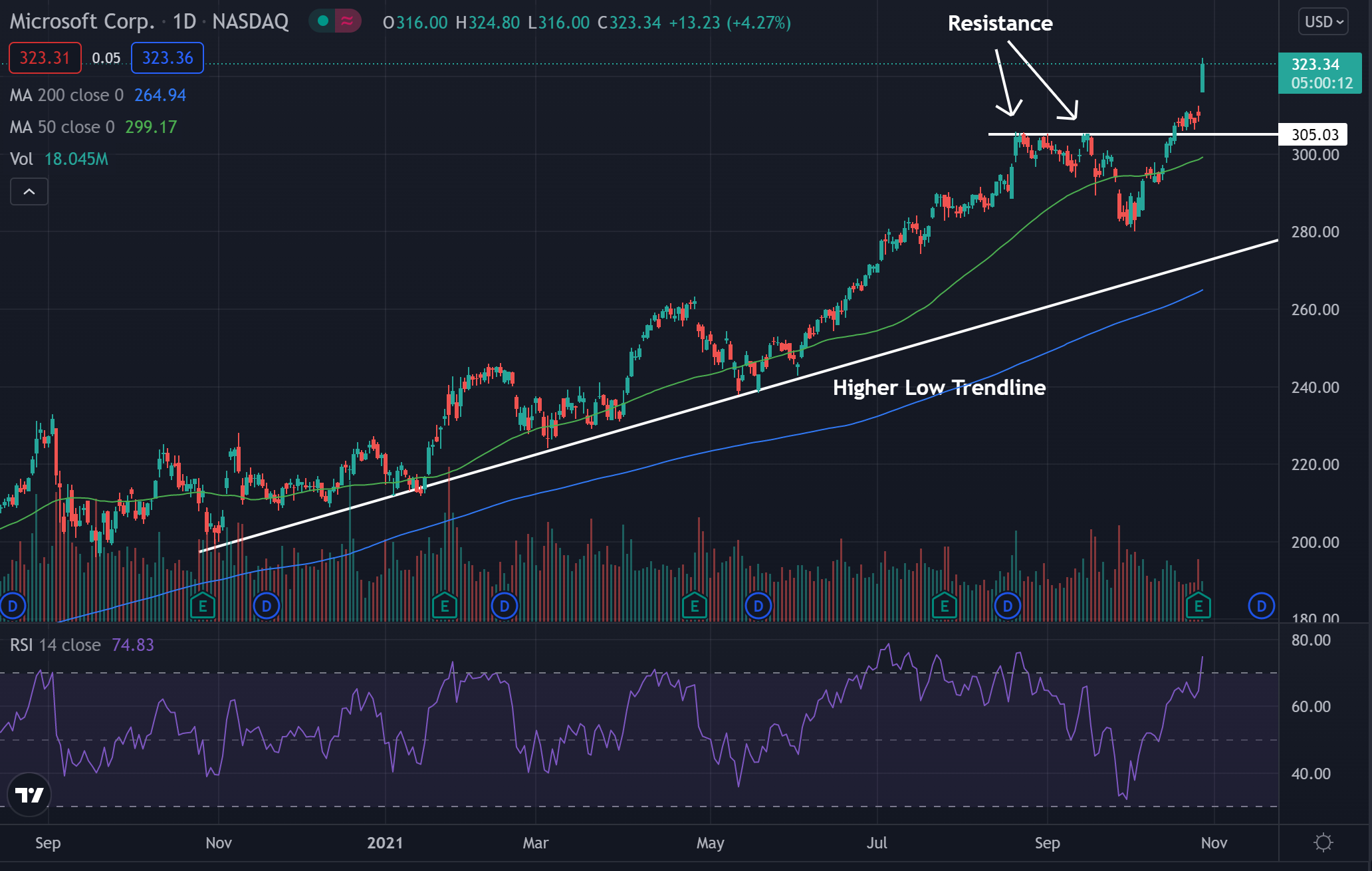Click the upcoming dividend marker past the last candle
Viewport: 1372px width, 871px height.
point(1262,606)
